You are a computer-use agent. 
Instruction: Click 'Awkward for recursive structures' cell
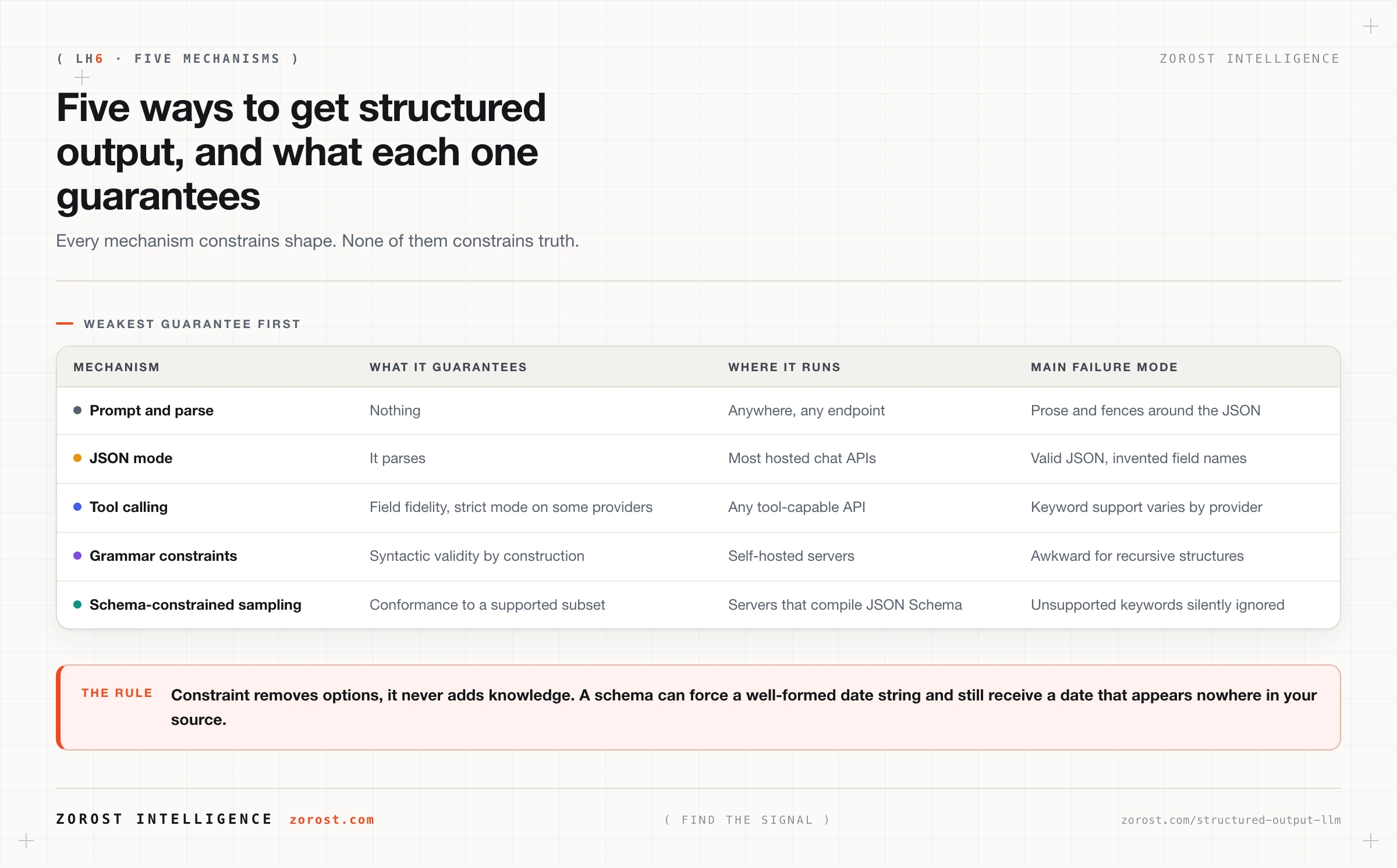[1137, 556]
